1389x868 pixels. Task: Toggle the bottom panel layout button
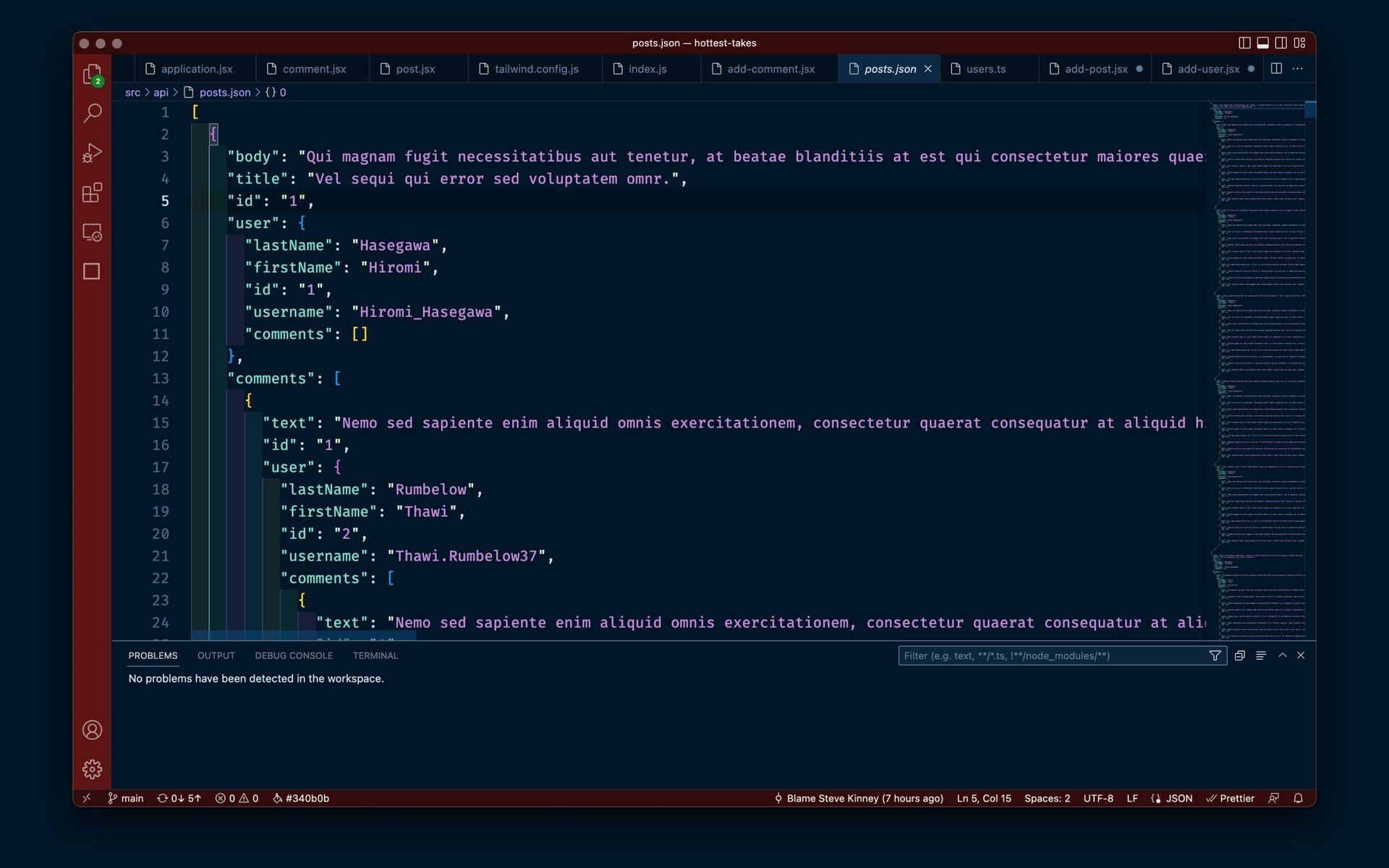[x=1262, y=43]
